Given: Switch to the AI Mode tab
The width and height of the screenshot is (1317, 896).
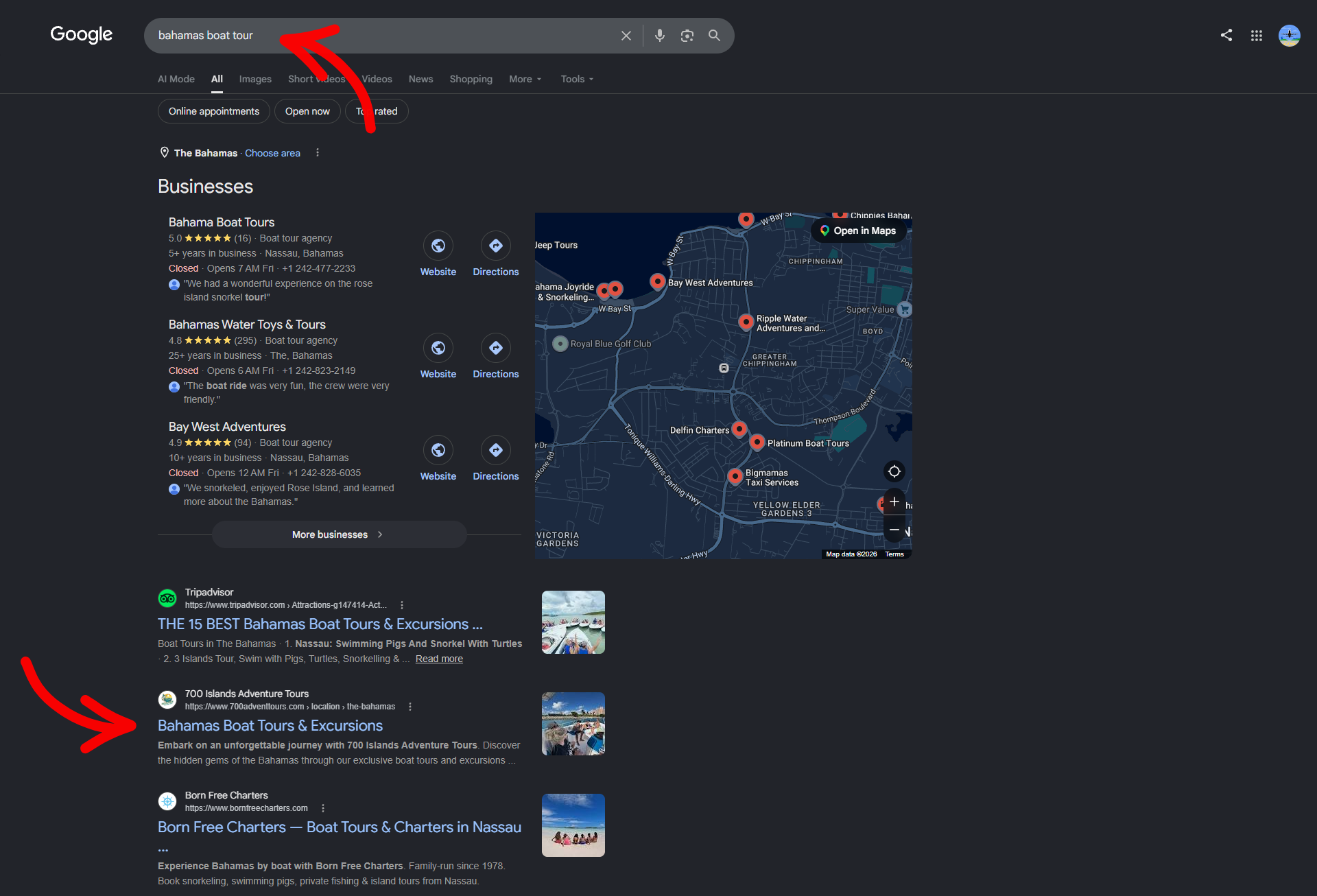Looking at the screenshot, I should point(176,79).
